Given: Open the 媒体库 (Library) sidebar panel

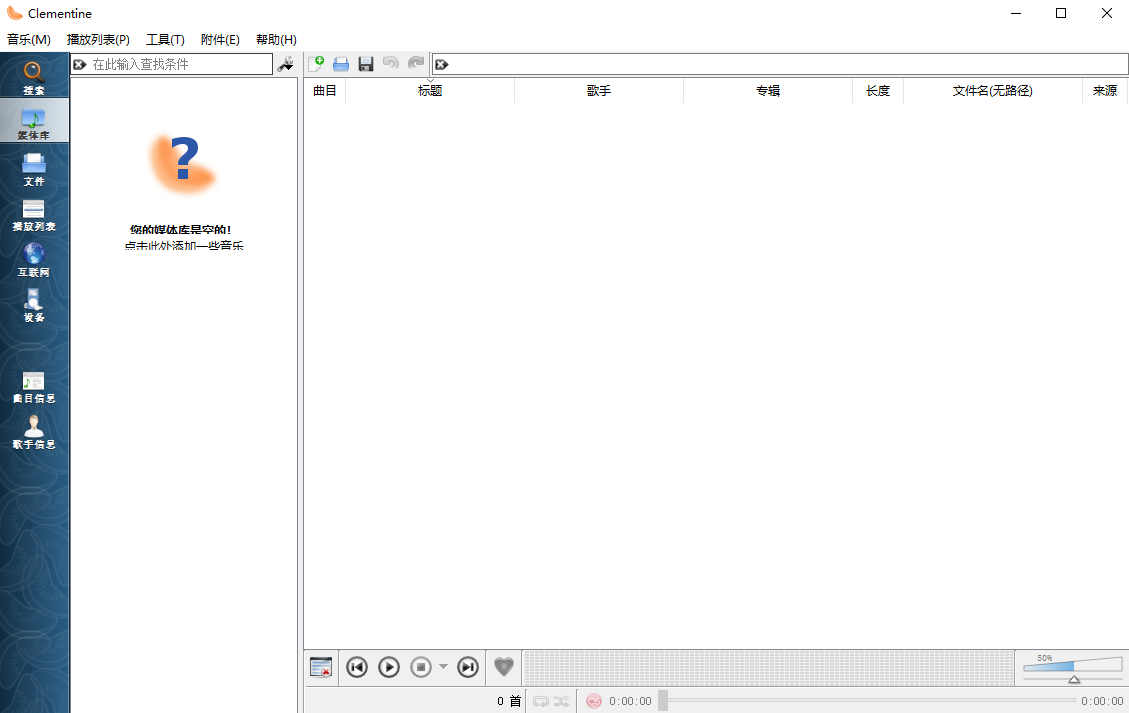Looking at the screenshot, I should pyautogui.click(x=34, y=120).
